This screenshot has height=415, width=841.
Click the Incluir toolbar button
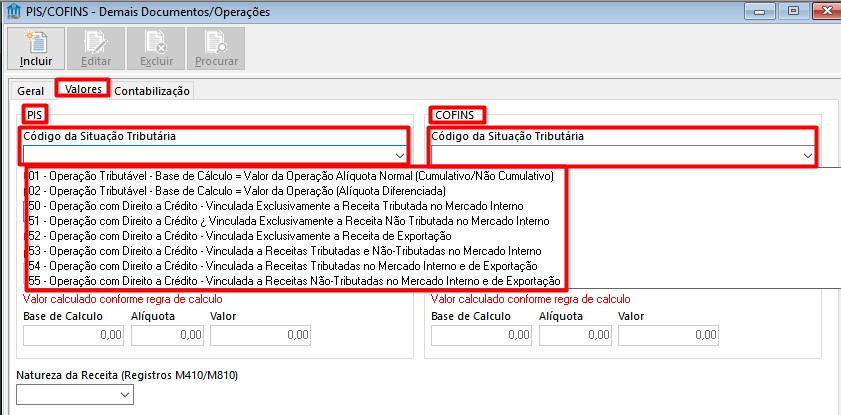[36, 49]
